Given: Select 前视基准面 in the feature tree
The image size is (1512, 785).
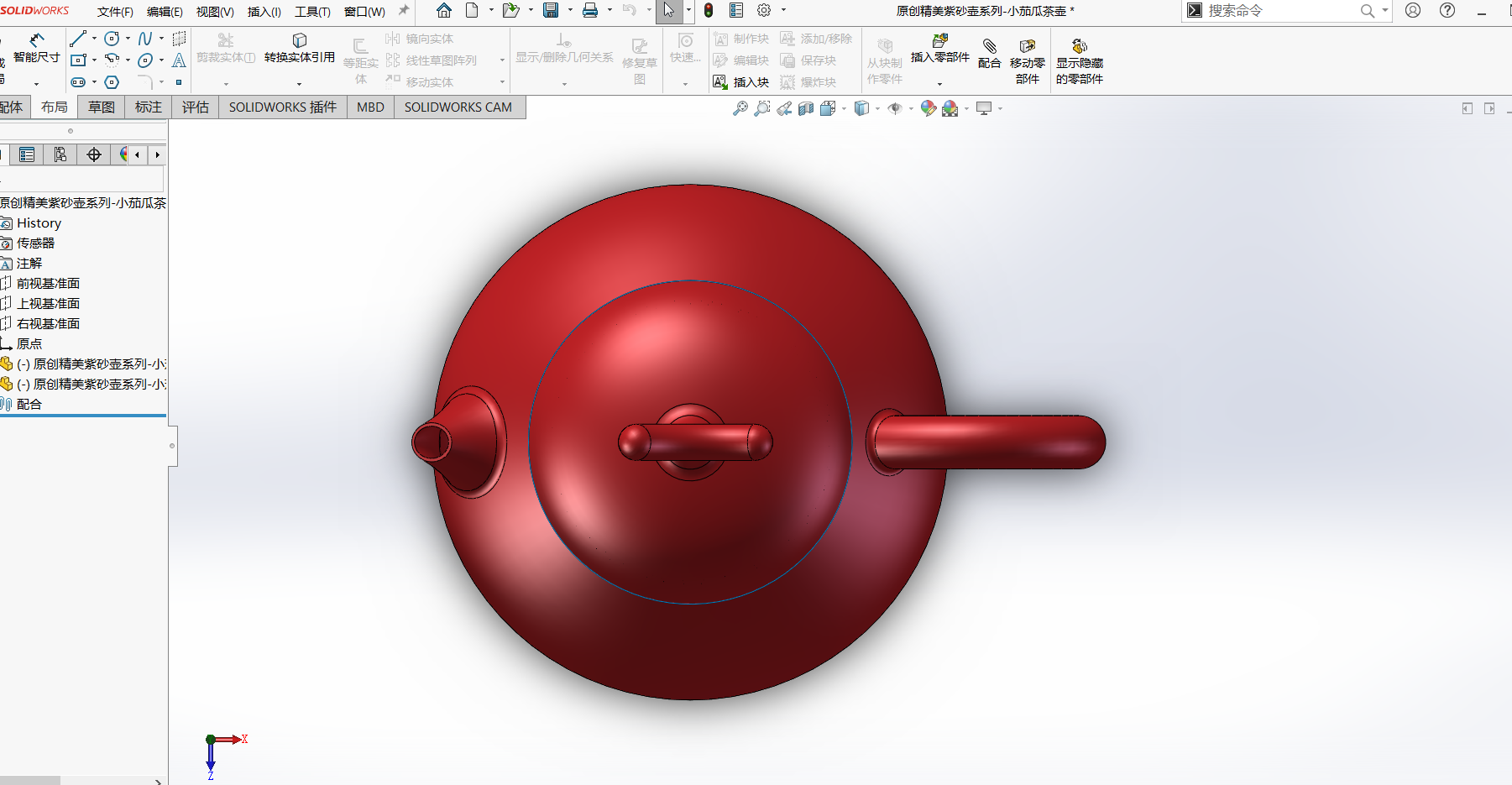Looking at the screenshot, I should click(x=48, y=284).
